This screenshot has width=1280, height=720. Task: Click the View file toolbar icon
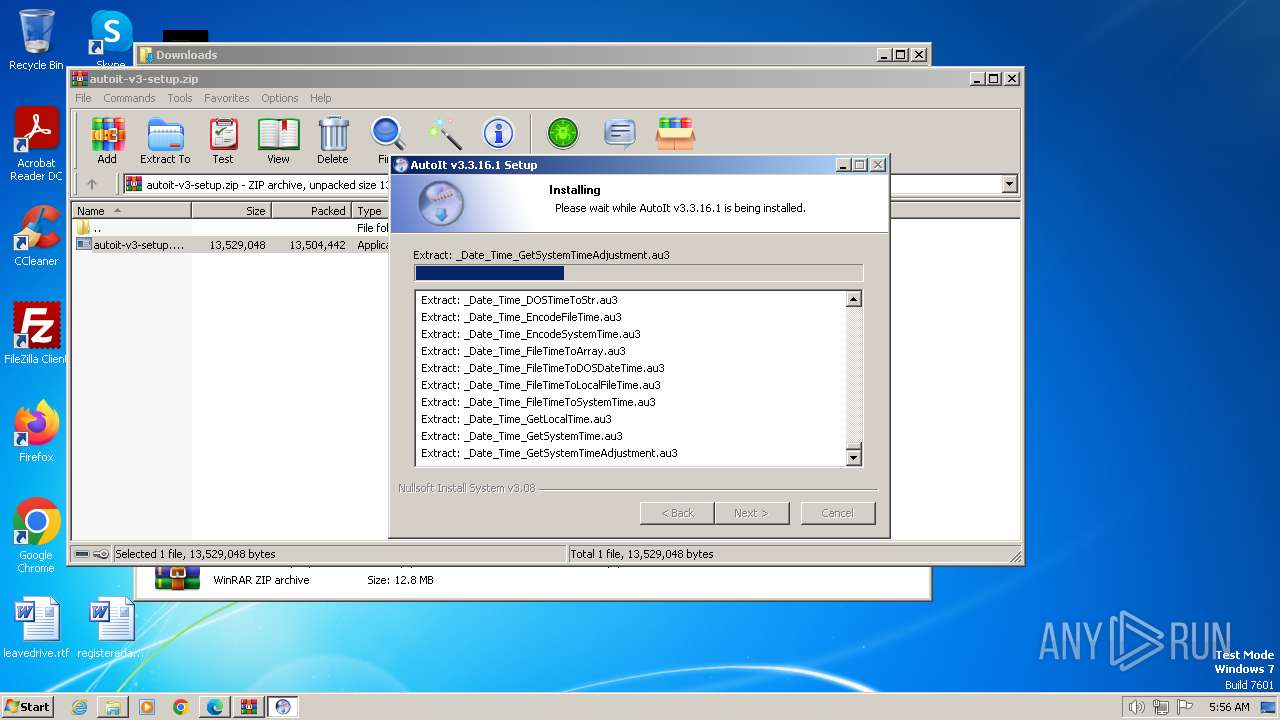pos(278,140)
